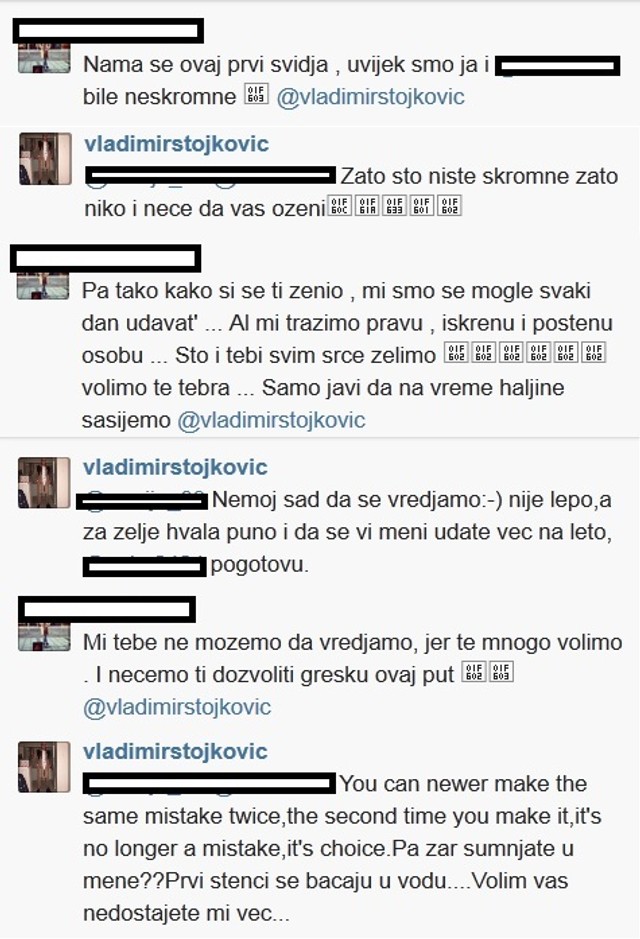
Task: Click vladimirstojkovic avatar beside 'You can newer' reply
Action: (x=44, y=767)
